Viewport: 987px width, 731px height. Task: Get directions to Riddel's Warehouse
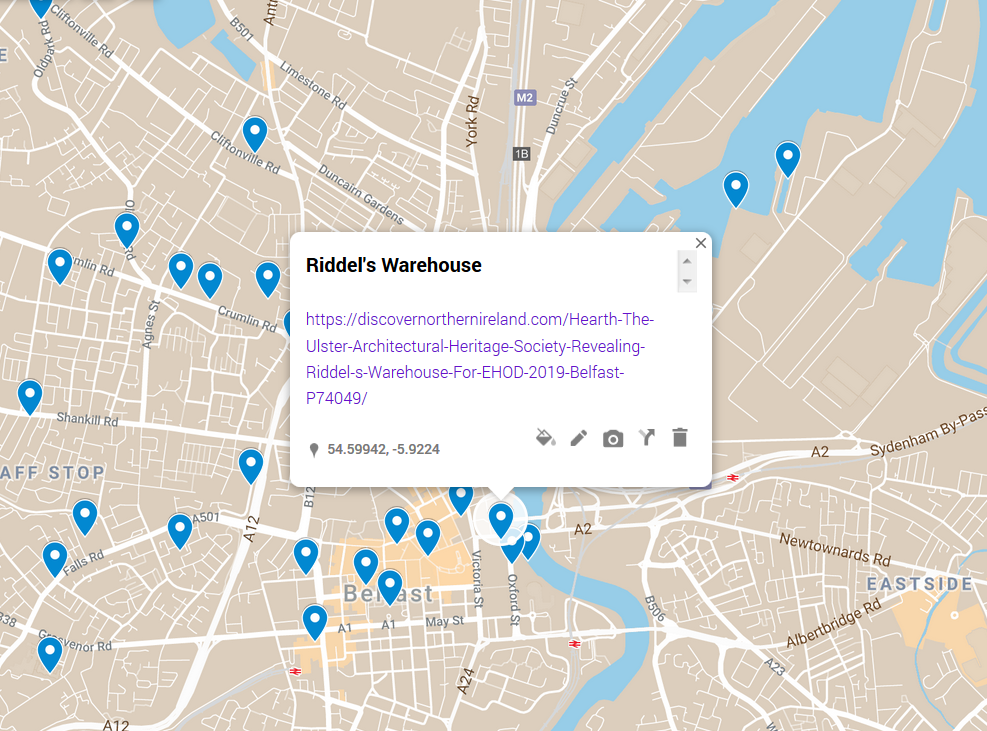(x=647, y=438)
